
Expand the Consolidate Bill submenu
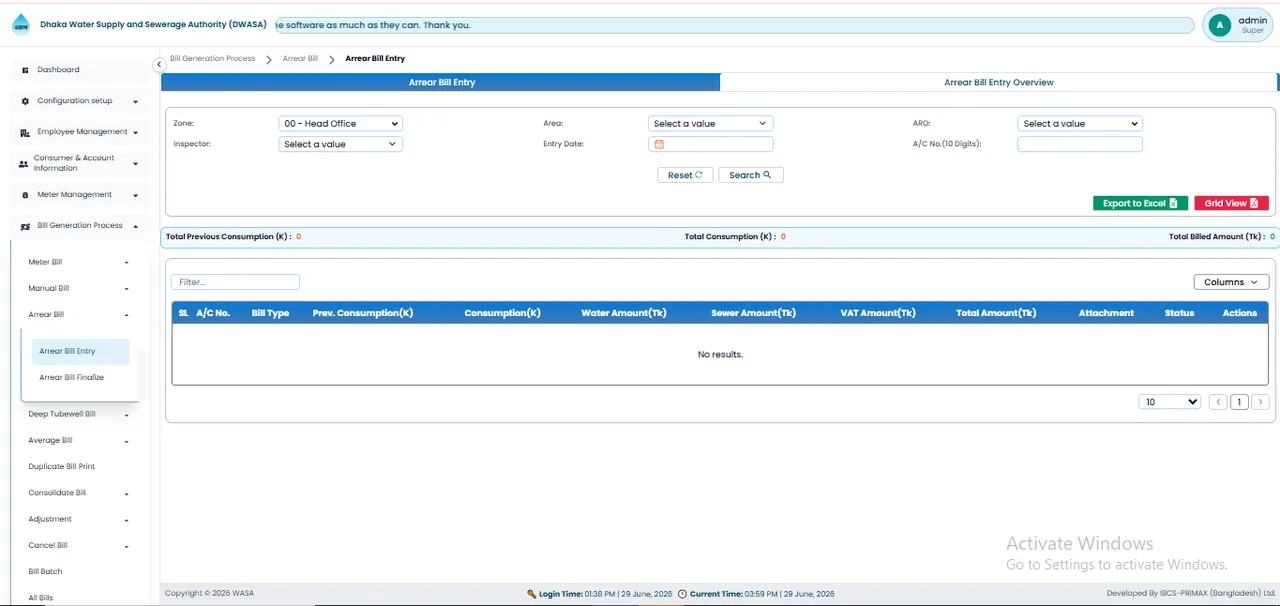tap(126, 494)
